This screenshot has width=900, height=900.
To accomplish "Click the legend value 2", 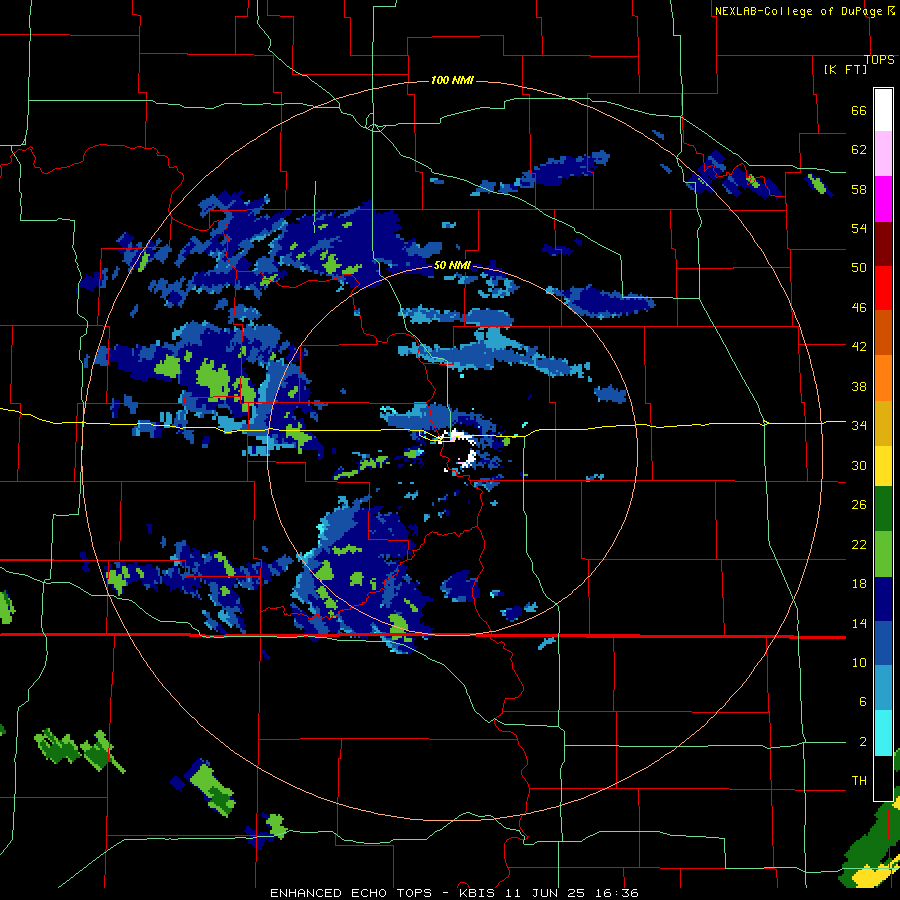I will pyautogui.click(x=862, y=742).
